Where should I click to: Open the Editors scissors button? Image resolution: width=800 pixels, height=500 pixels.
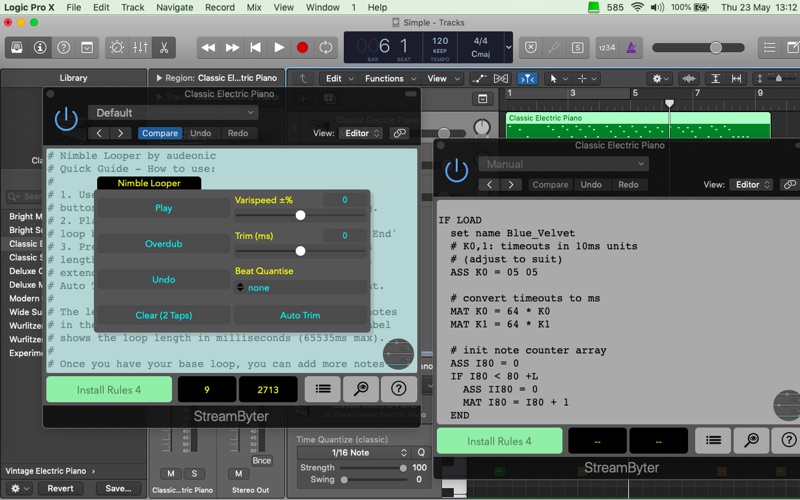(x=163, y=47)
